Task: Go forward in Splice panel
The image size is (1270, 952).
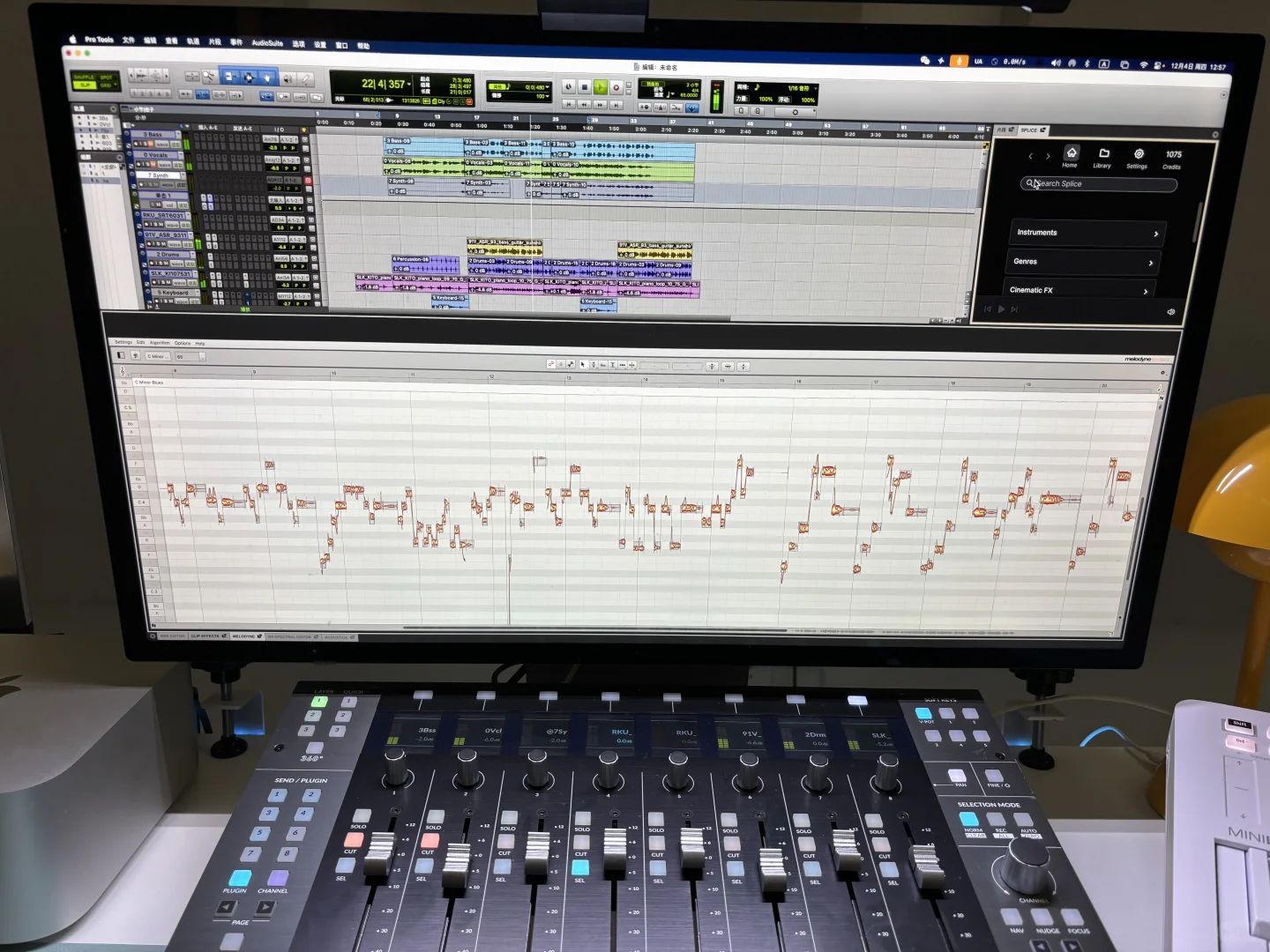Action: click(x=1048, y=156)
